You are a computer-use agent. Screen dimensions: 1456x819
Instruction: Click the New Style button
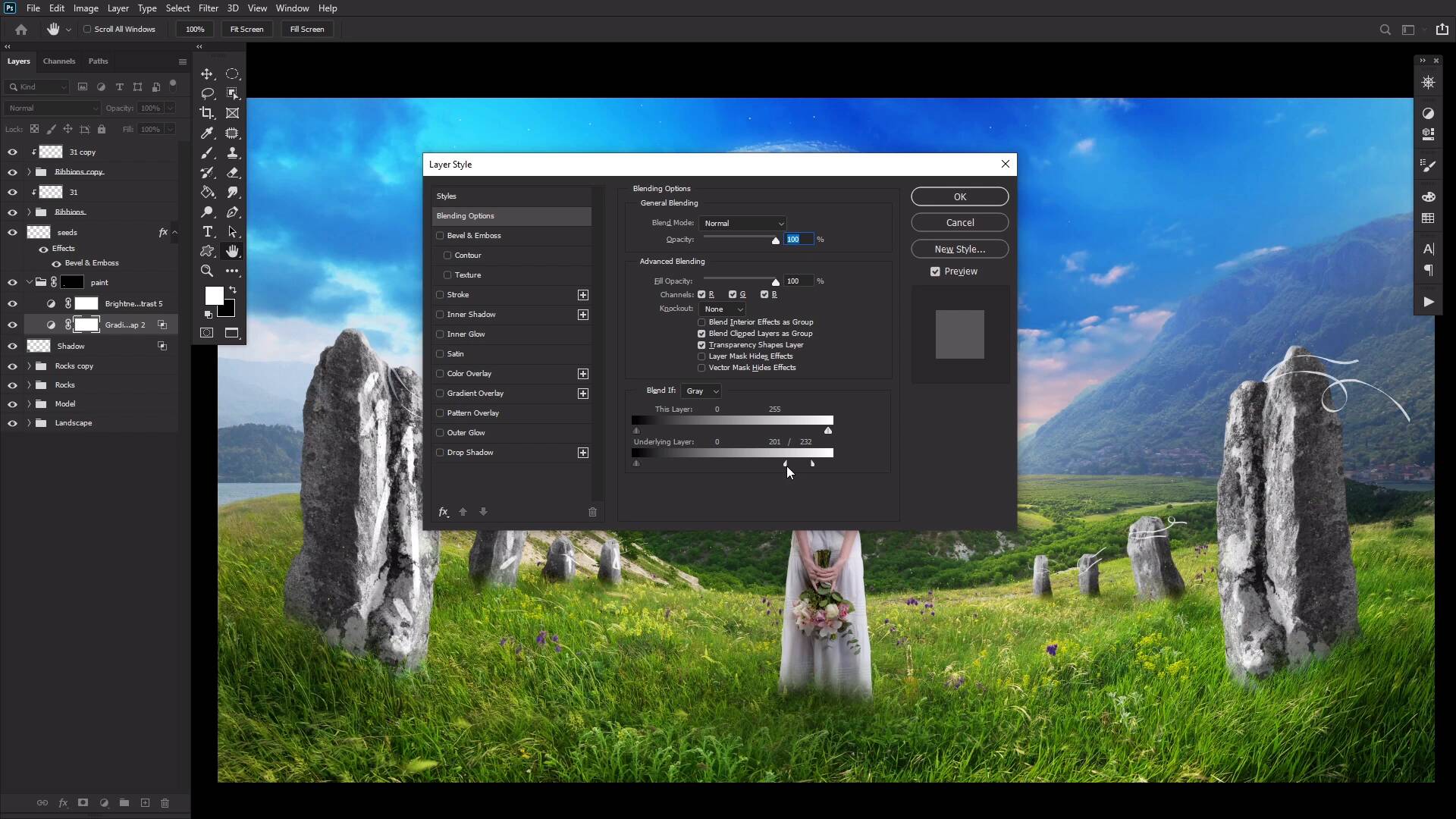click(x=959, y=249)
